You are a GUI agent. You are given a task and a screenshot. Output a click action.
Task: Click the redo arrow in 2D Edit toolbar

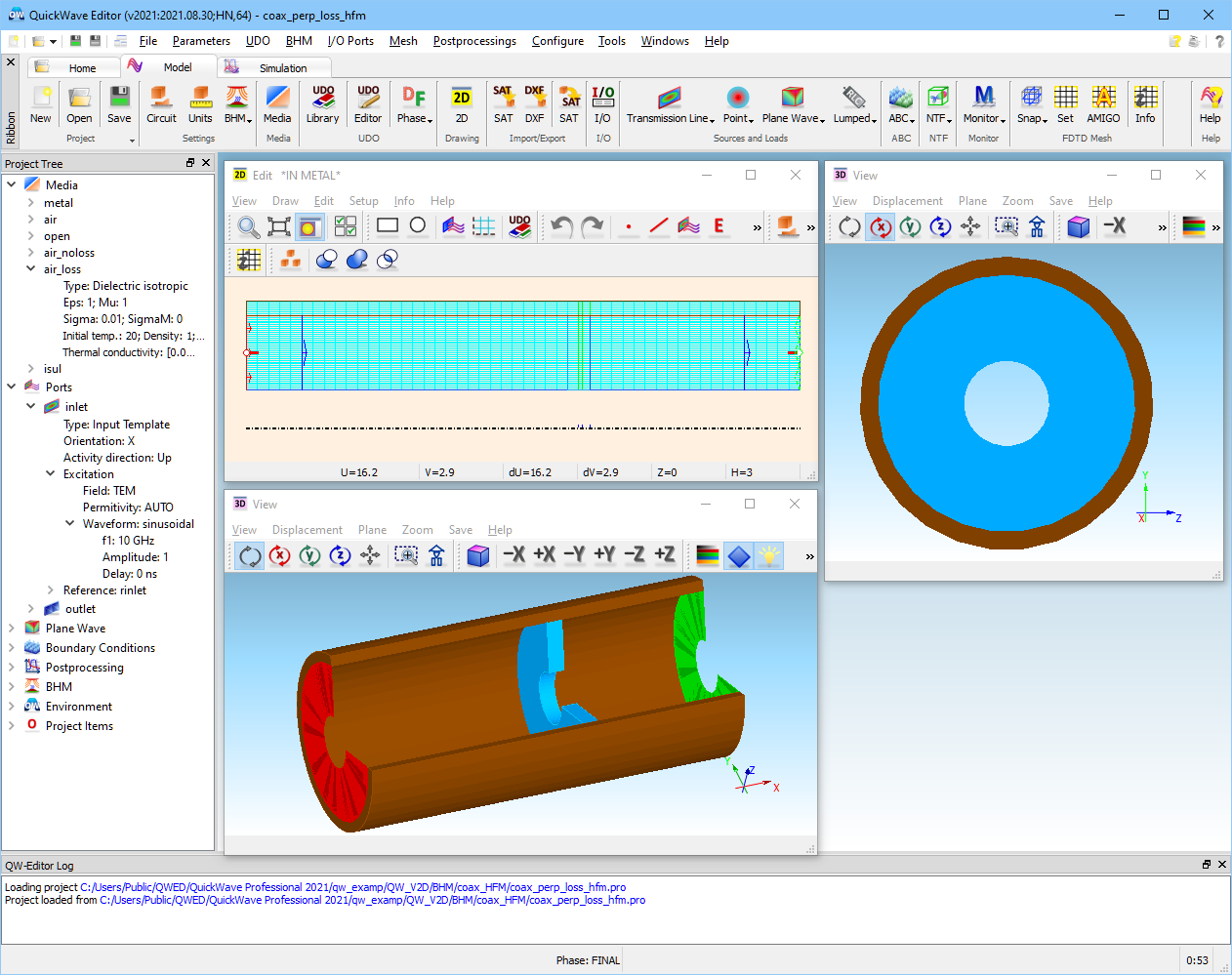tap(592, 227)
